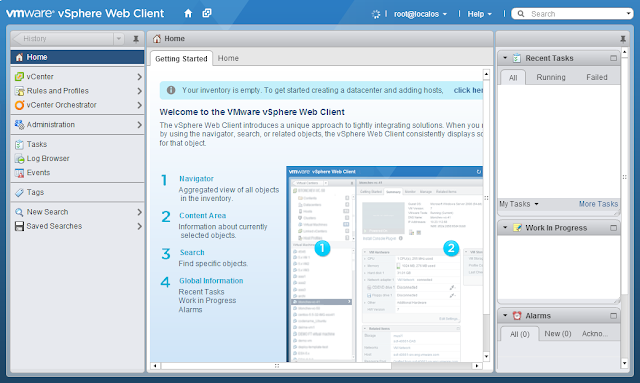Select the Failed tab in Recent Tasks
640x383 pixels.
point(597,77)
